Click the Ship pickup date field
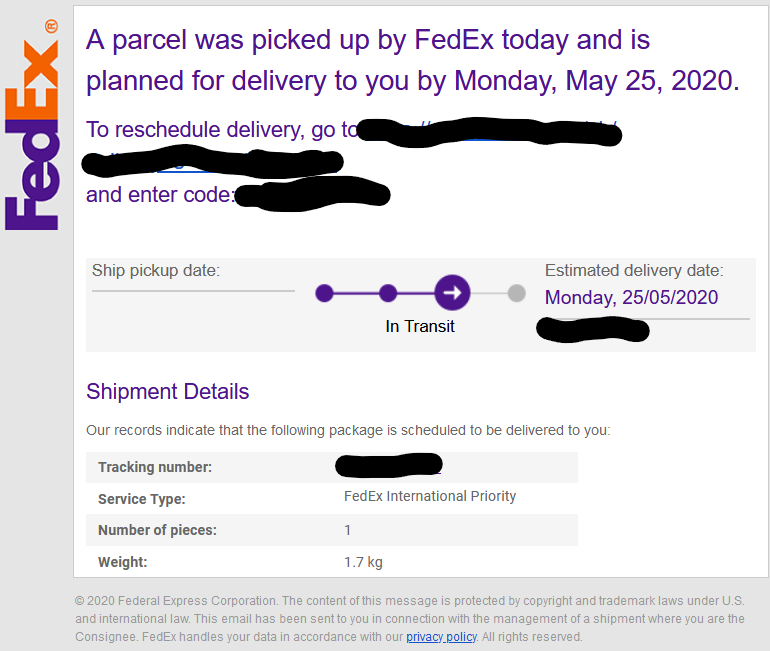This screenshot has height=651, width=770. 193,278
